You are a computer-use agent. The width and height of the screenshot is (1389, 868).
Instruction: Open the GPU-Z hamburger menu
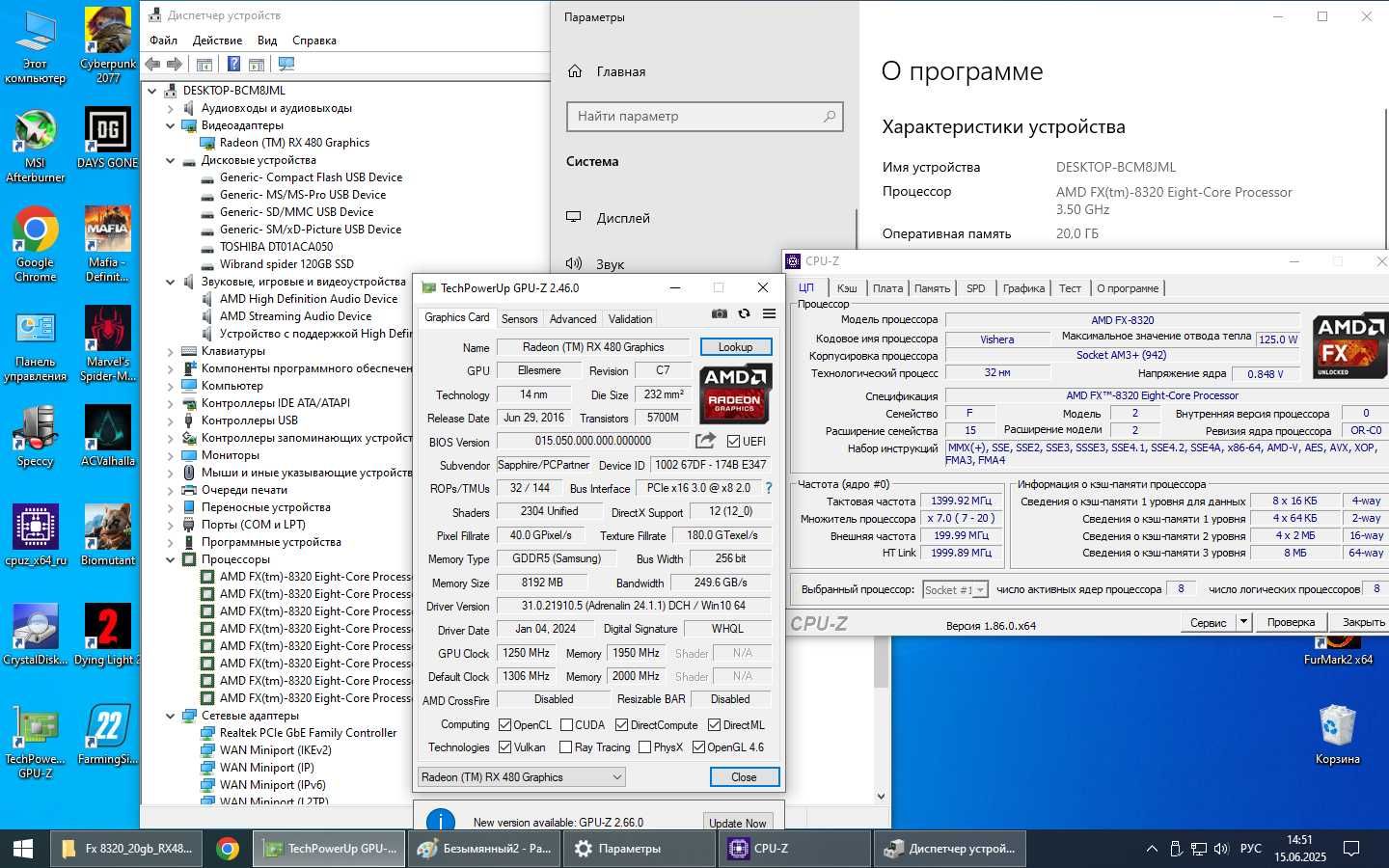[x=769, y=313]
